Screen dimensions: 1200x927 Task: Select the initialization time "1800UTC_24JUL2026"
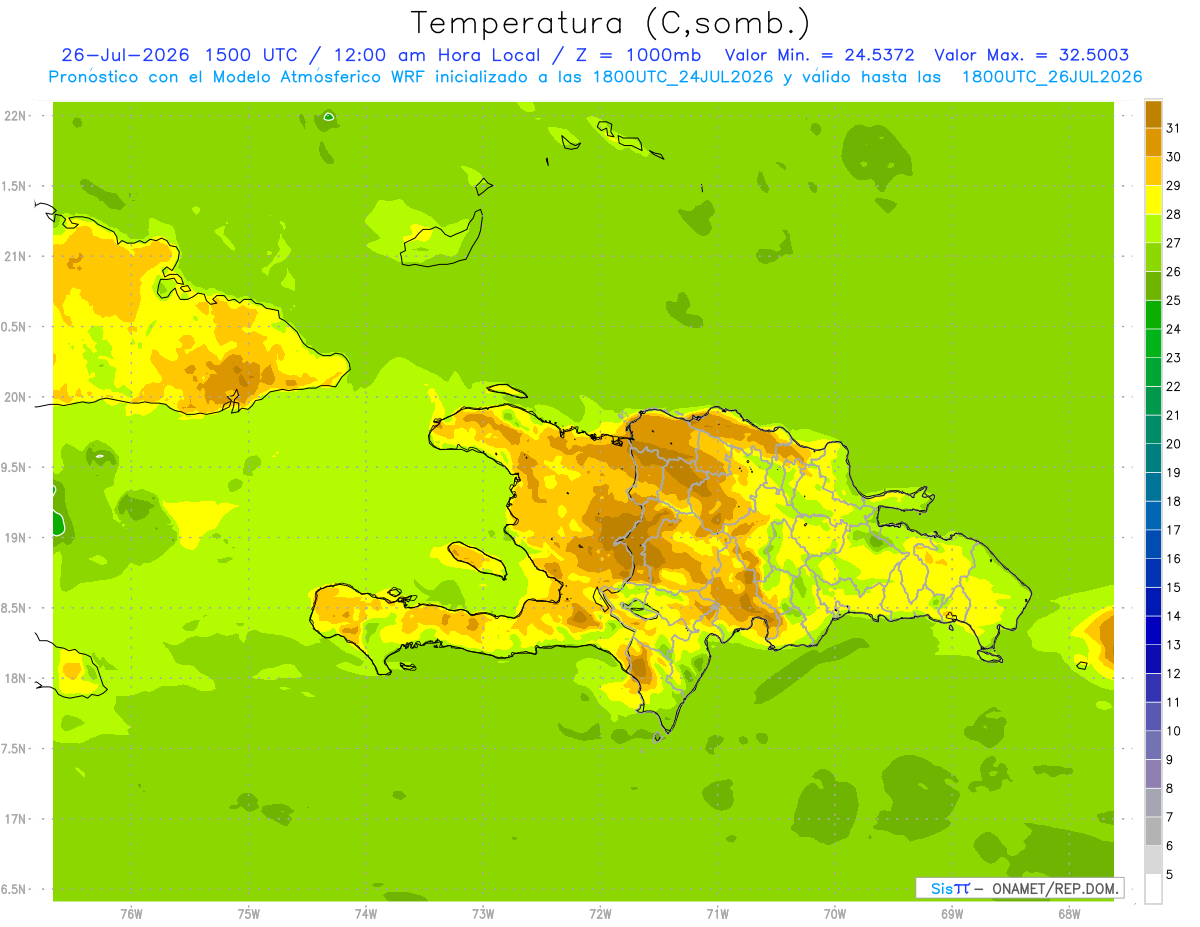pos(683,77)
